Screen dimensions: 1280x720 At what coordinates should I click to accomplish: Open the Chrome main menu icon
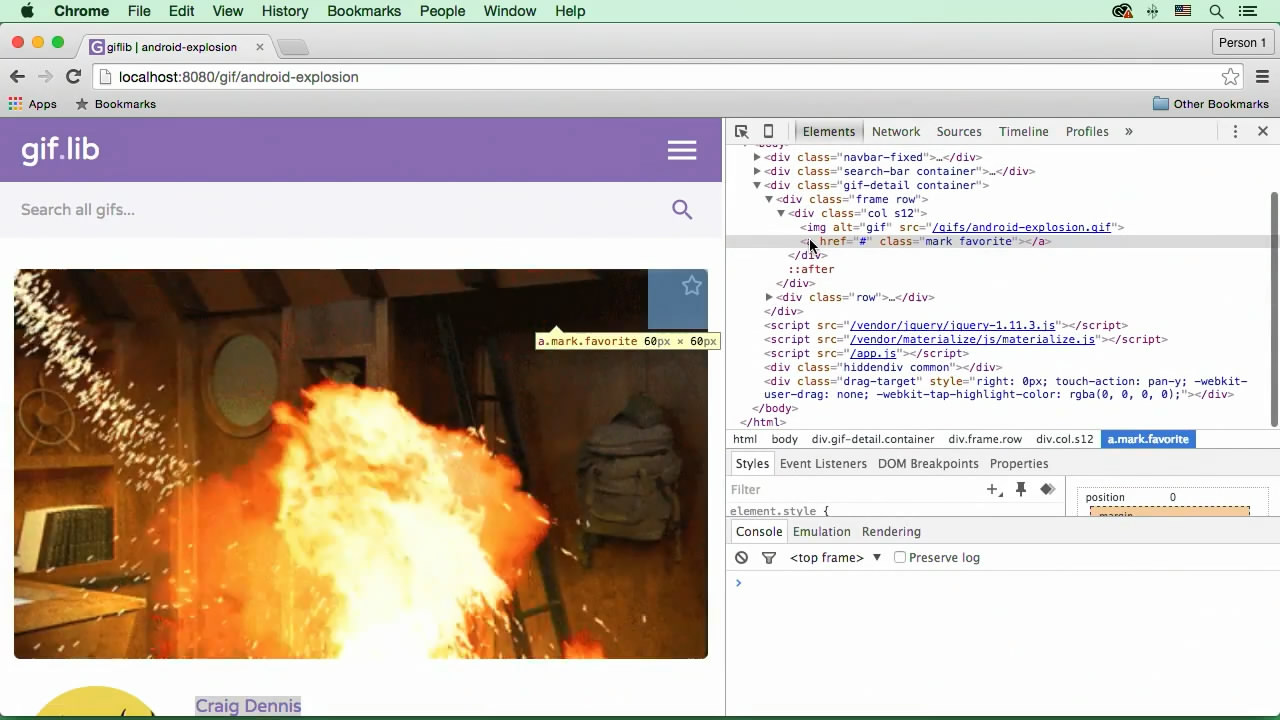click(x=1262, y=77)
